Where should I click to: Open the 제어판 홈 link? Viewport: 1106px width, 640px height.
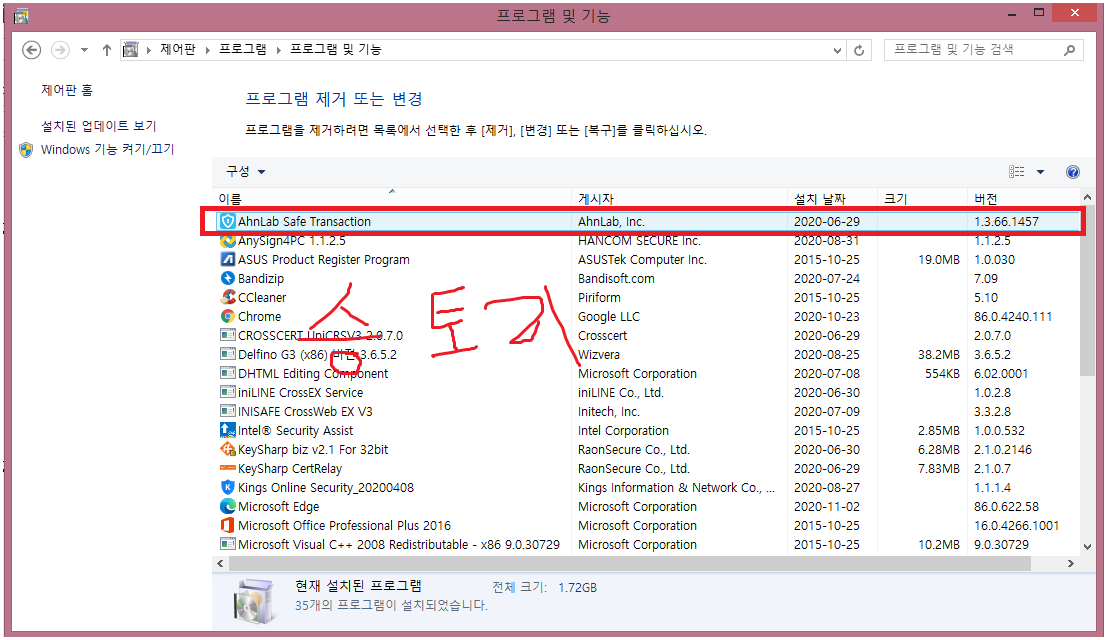(x=67, y=90)
